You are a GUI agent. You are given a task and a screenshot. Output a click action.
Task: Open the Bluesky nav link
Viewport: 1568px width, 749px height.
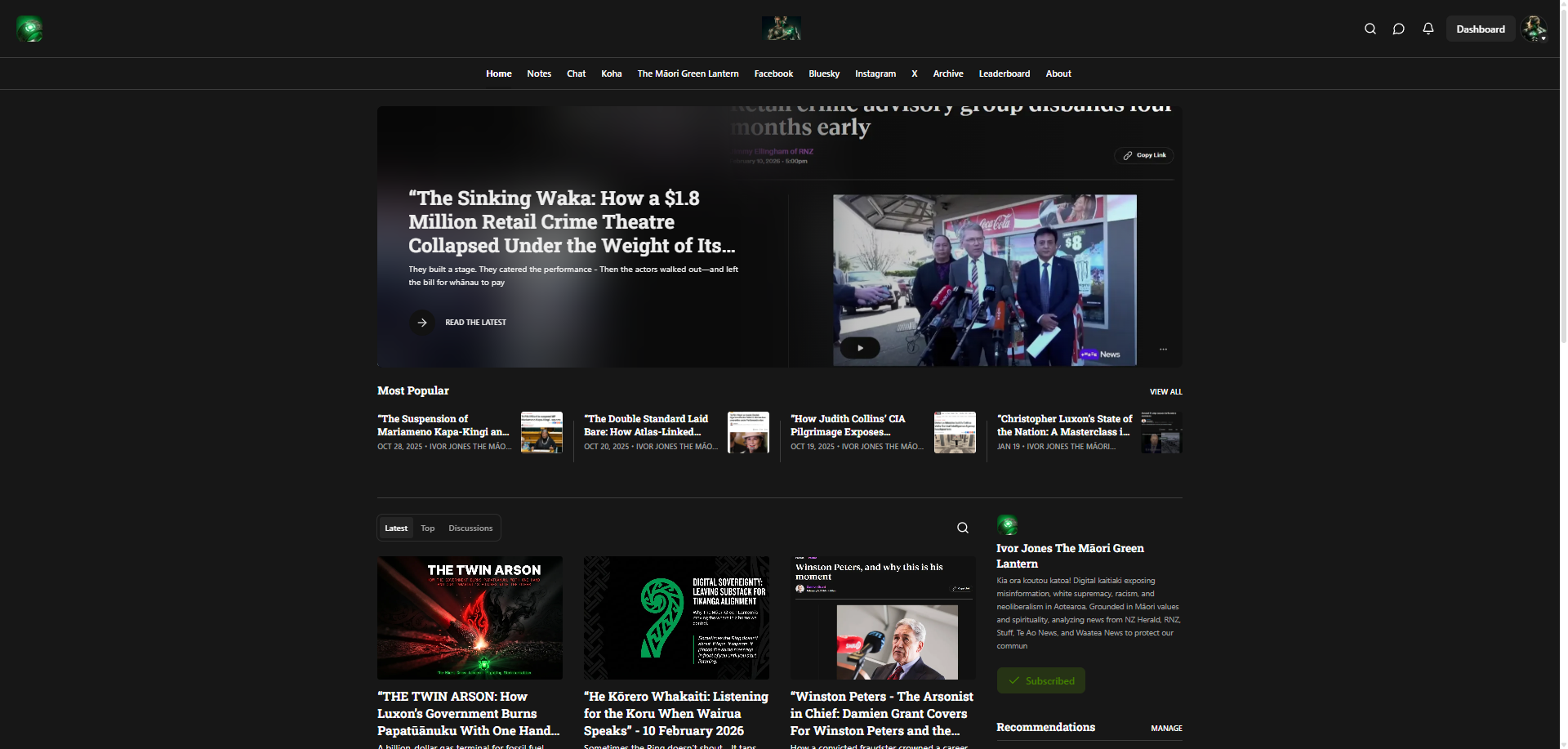tap(824, 74)
